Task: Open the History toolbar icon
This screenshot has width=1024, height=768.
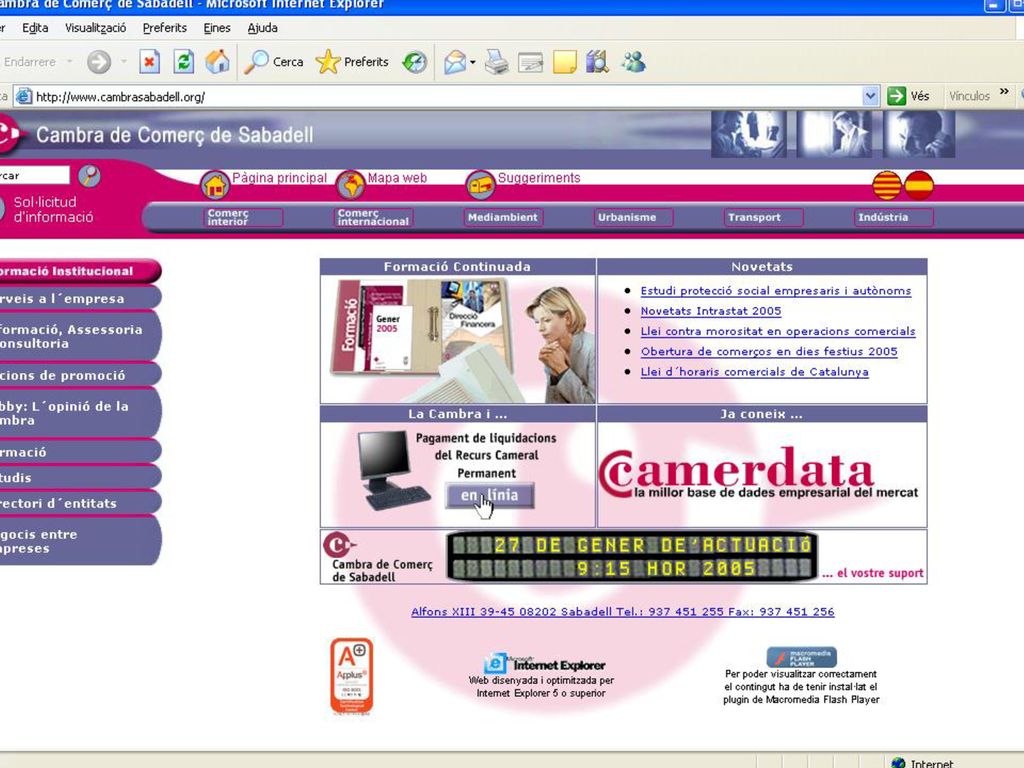Action: pyautogui.click(x=415, y=62)
